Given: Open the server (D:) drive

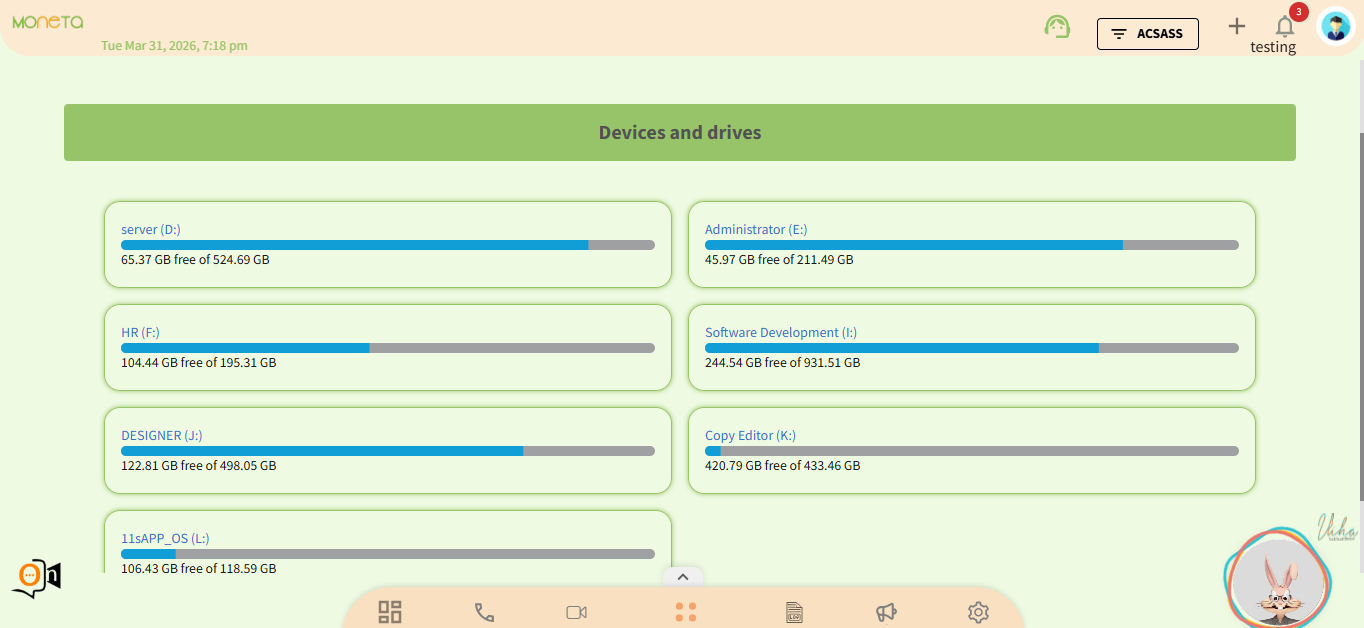Looking at the screenshot, I should point(151,229).
